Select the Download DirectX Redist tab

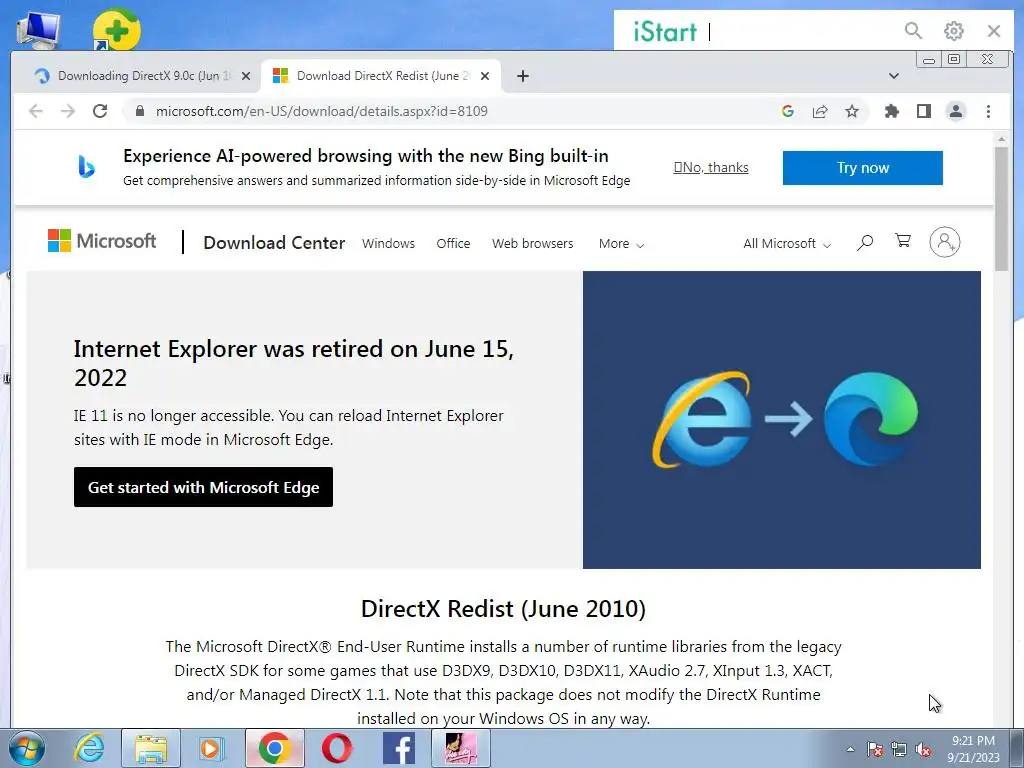(x=381, y=76)
